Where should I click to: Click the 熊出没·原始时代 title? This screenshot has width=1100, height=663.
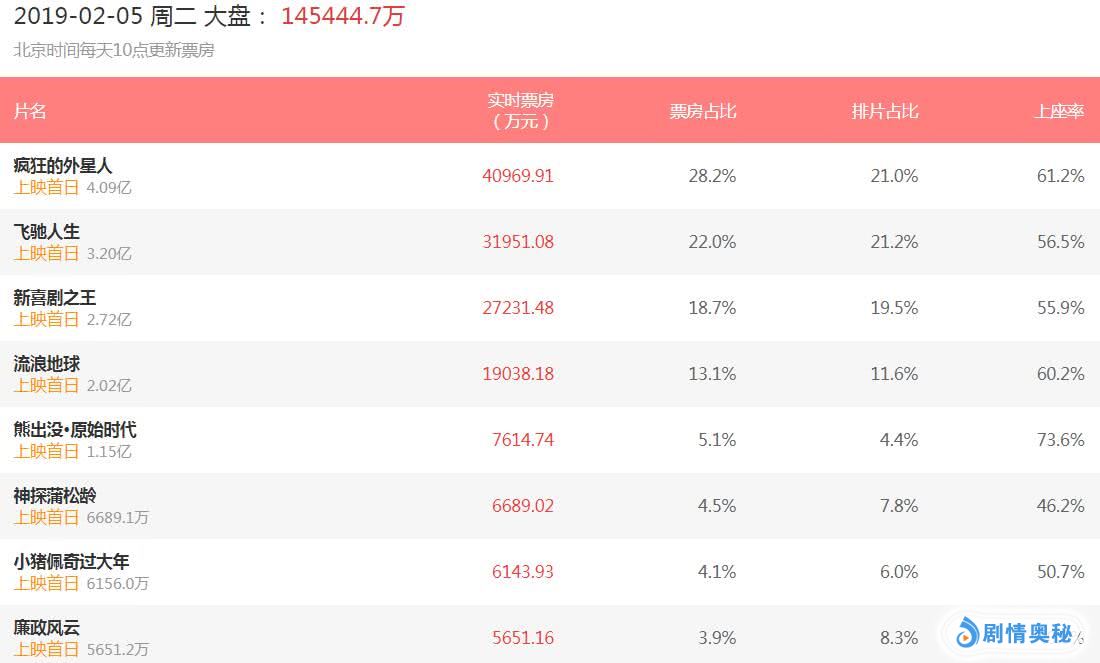point(75,430)
